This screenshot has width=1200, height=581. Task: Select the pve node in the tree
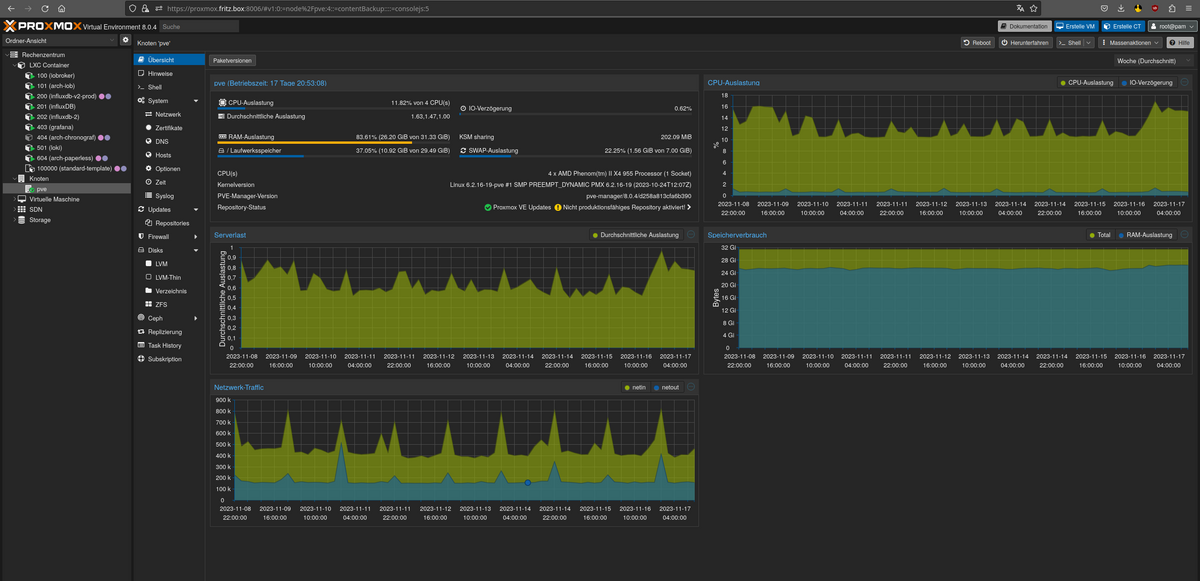pyautogui.click(x=65, y=188)
